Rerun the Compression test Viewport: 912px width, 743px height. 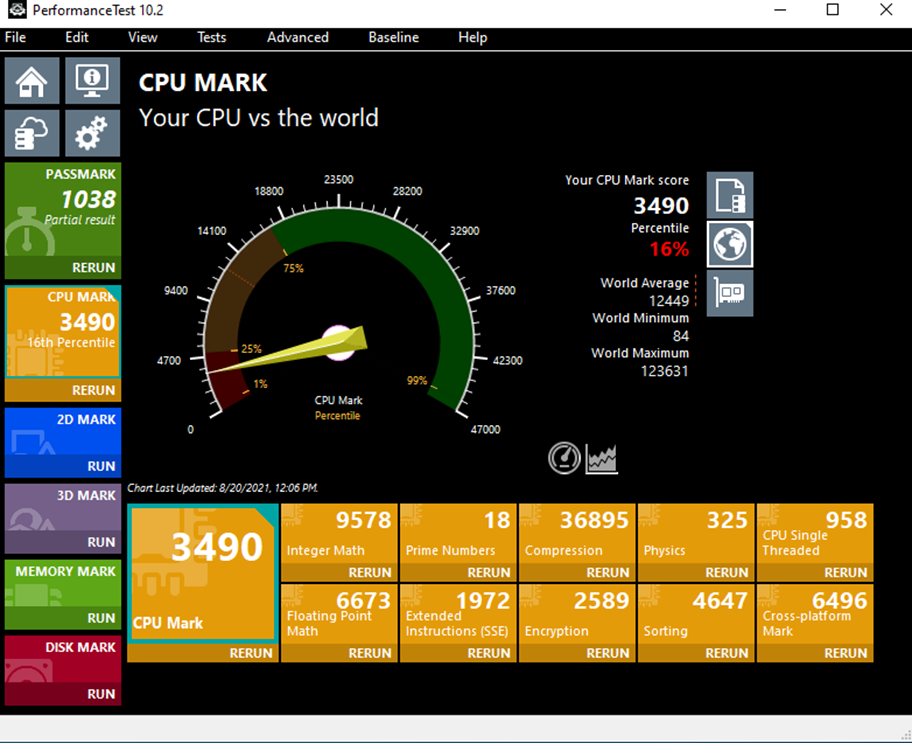(x=577, y=573)
